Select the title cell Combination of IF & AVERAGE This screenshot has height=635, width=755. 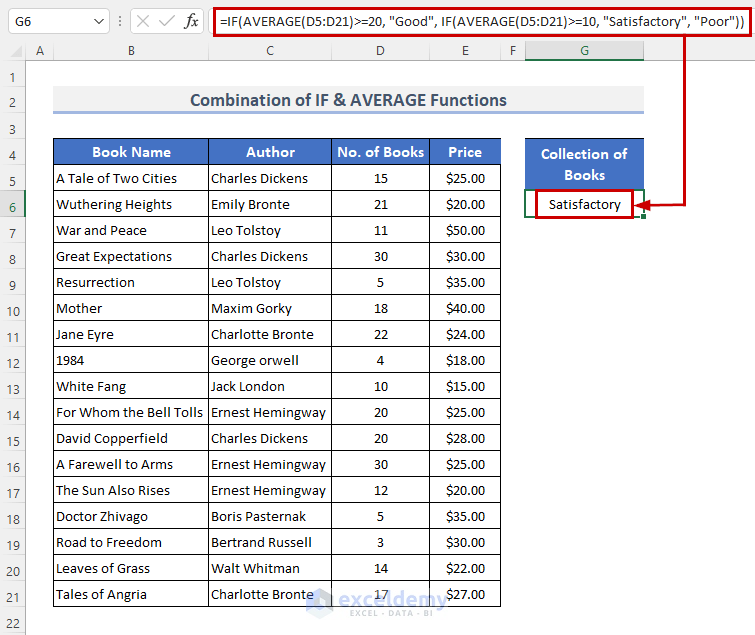coord(348,100)
